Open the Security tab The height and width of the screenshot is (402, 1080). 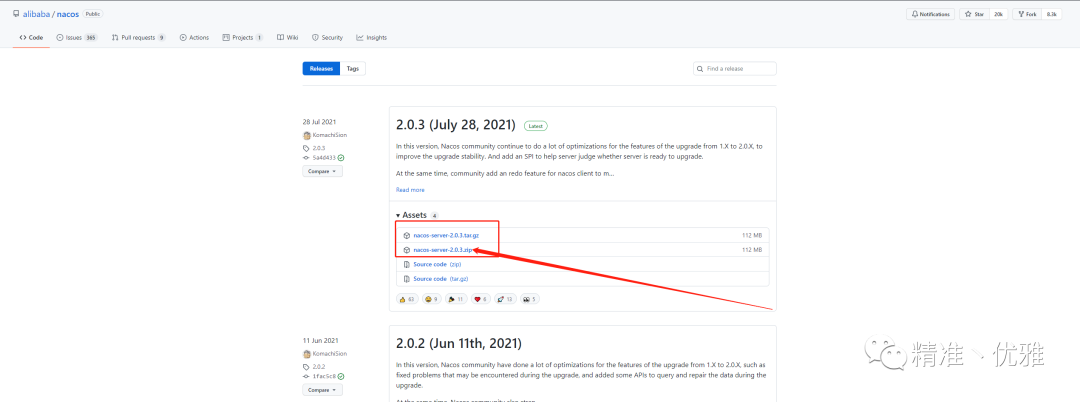tap(327, 38)
